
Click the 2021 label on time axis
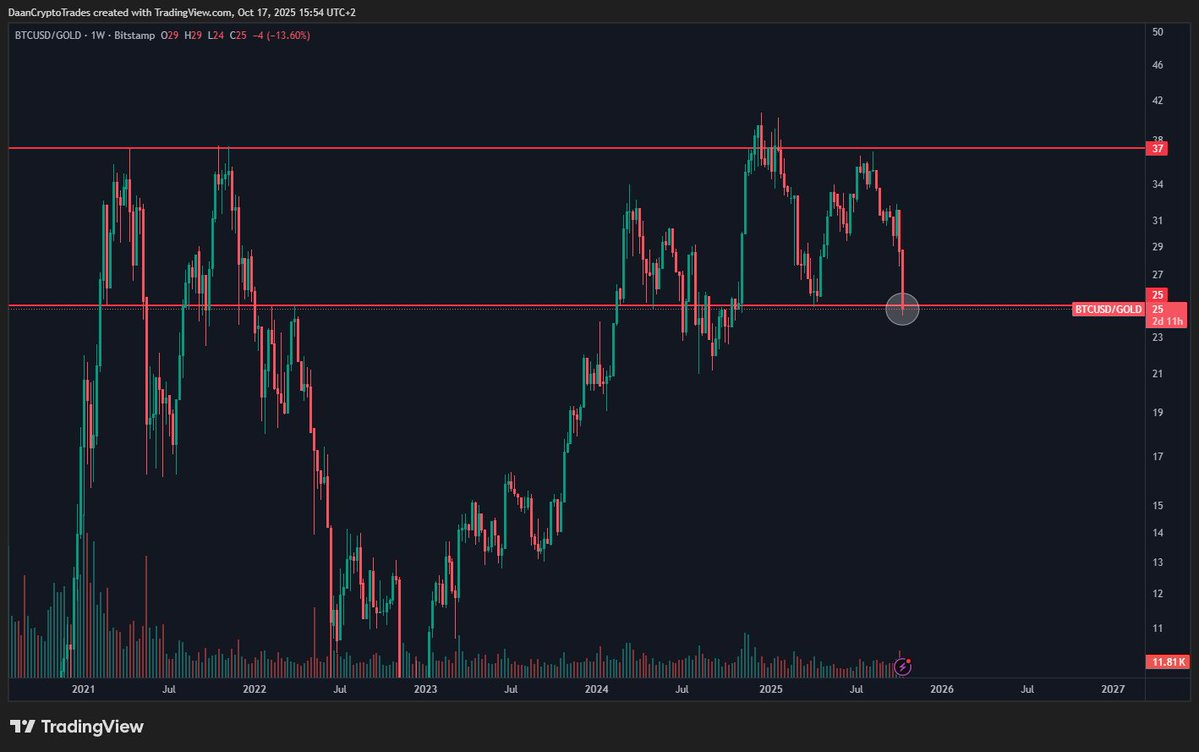[x=83, y=689]
